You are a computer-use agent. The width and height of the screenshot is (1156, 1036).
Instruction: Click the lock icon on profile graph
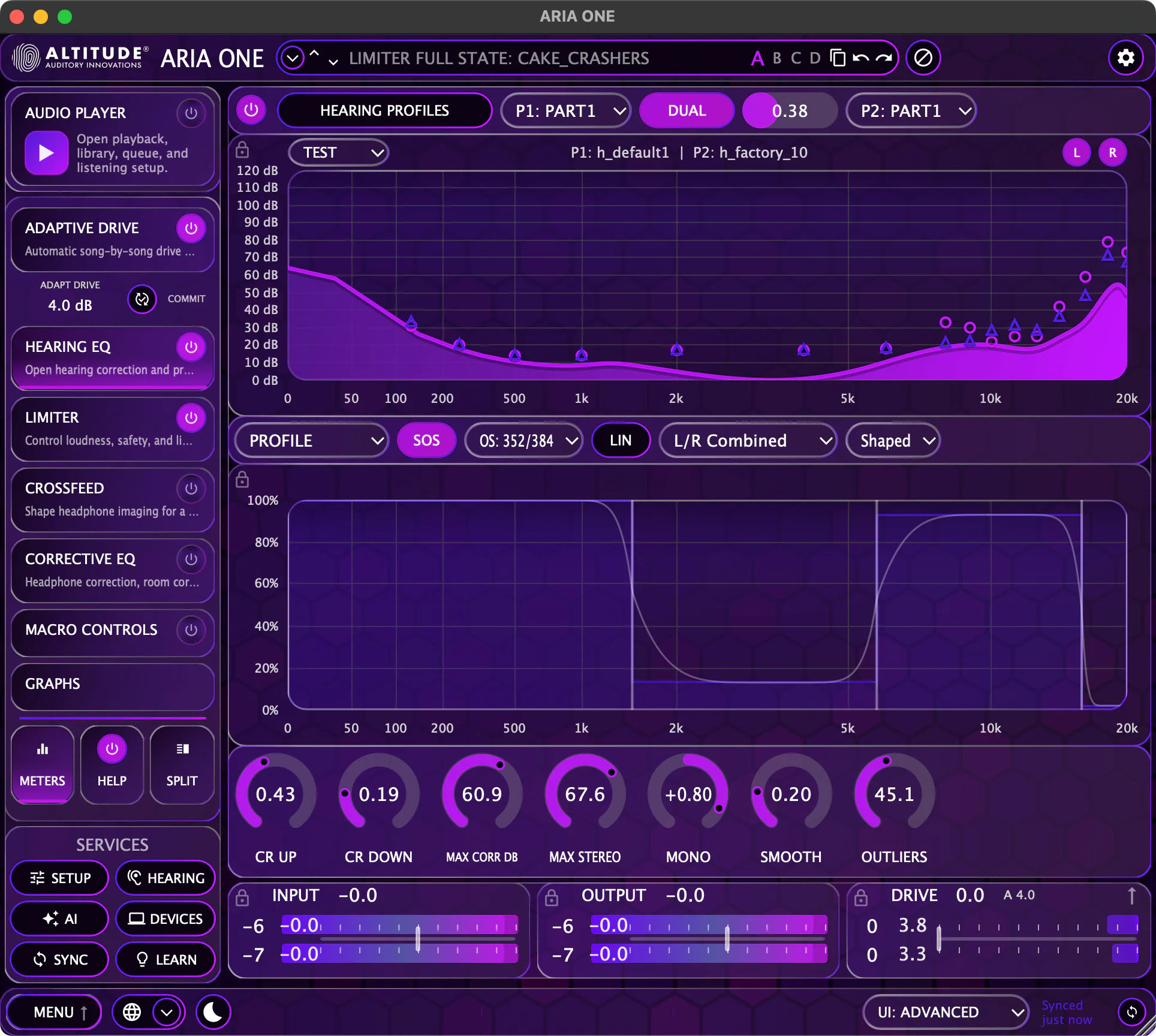242,480
